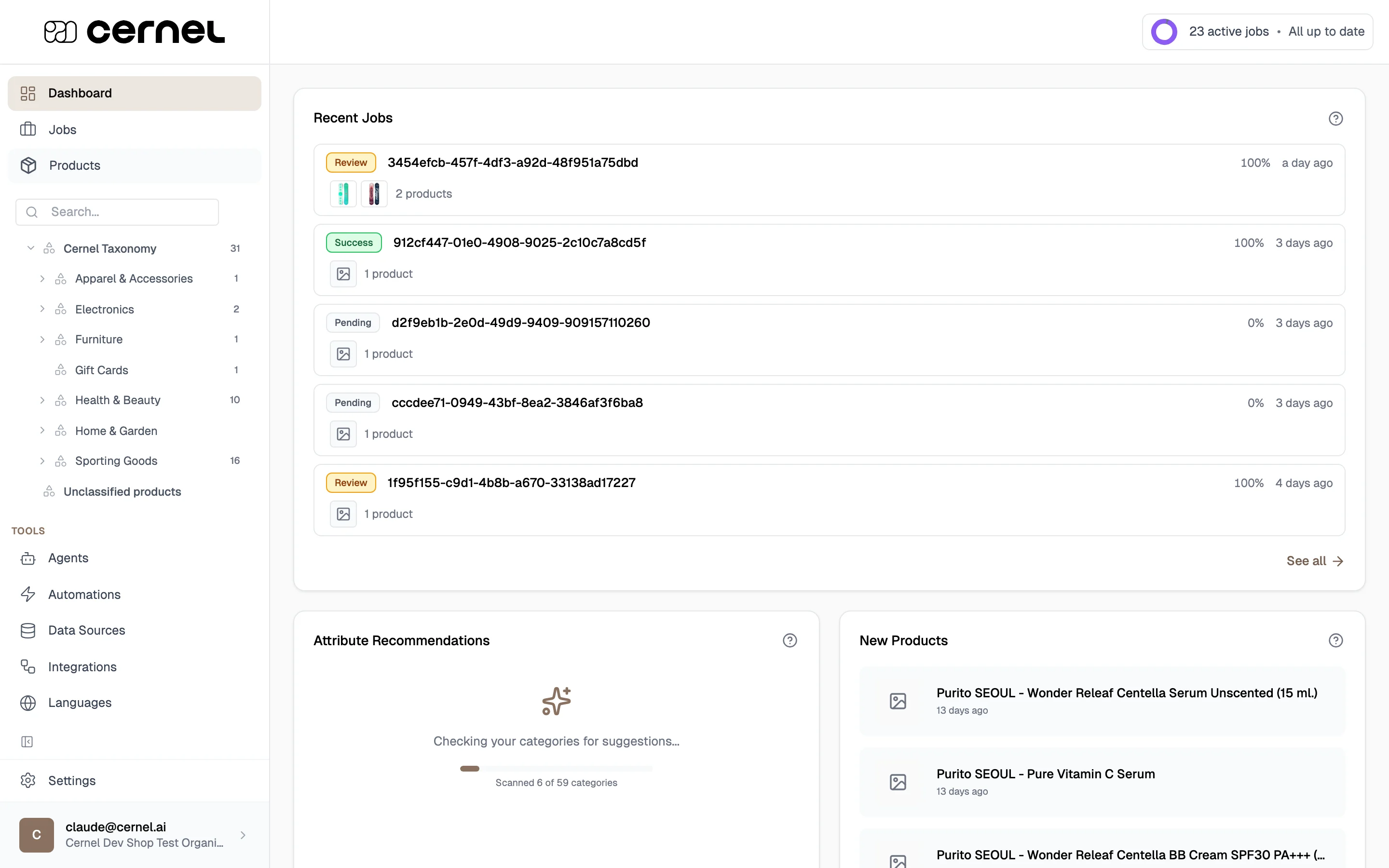
Task: Collapse the sidebar panel icon
Action: [27, 742]
